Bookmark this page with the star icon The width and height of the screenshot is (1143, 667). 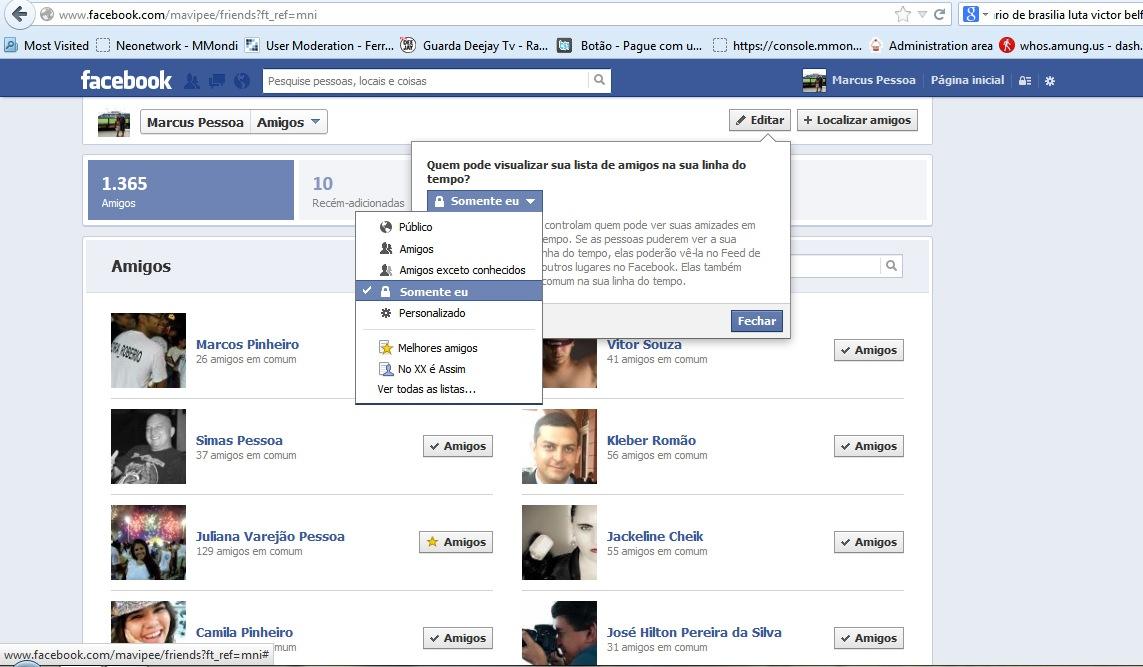point(902,14)
